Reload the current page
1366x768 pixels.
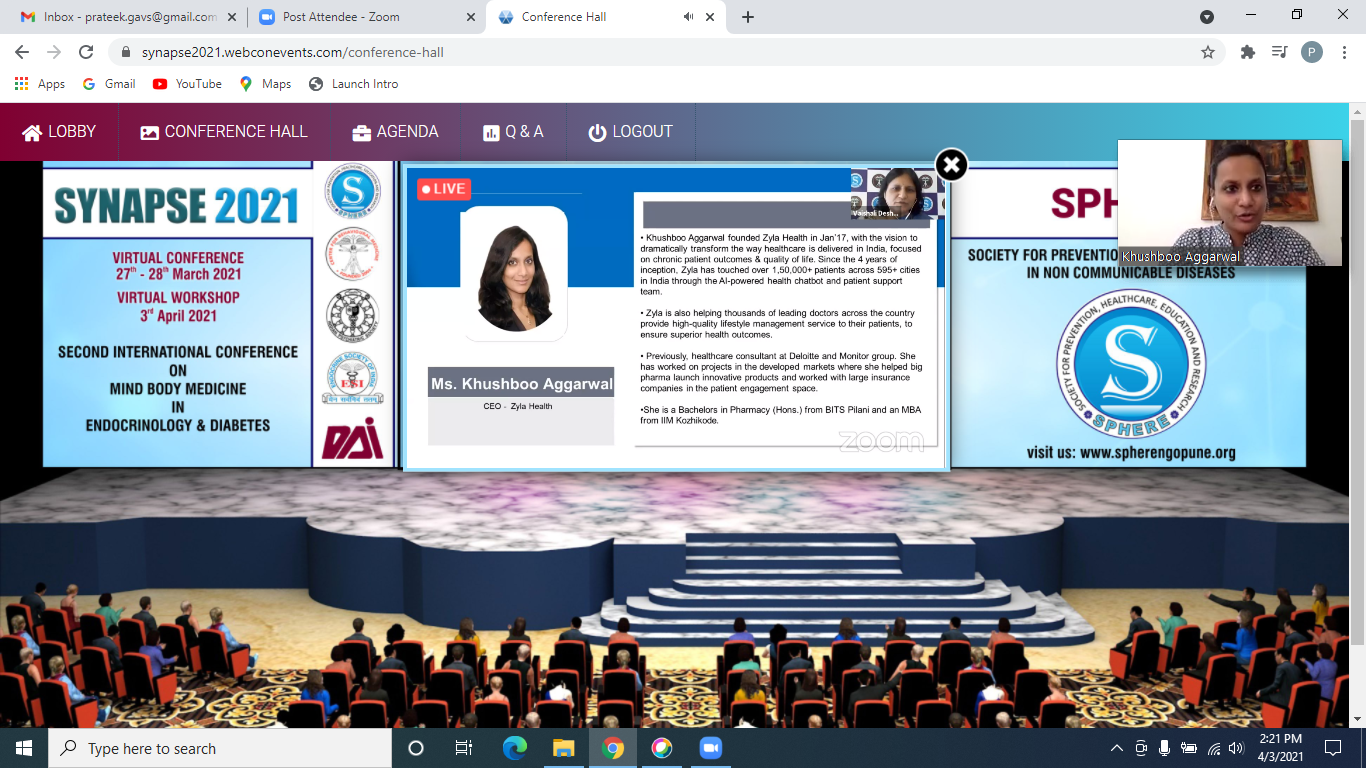pyautogui.click(x=86, y=52)
